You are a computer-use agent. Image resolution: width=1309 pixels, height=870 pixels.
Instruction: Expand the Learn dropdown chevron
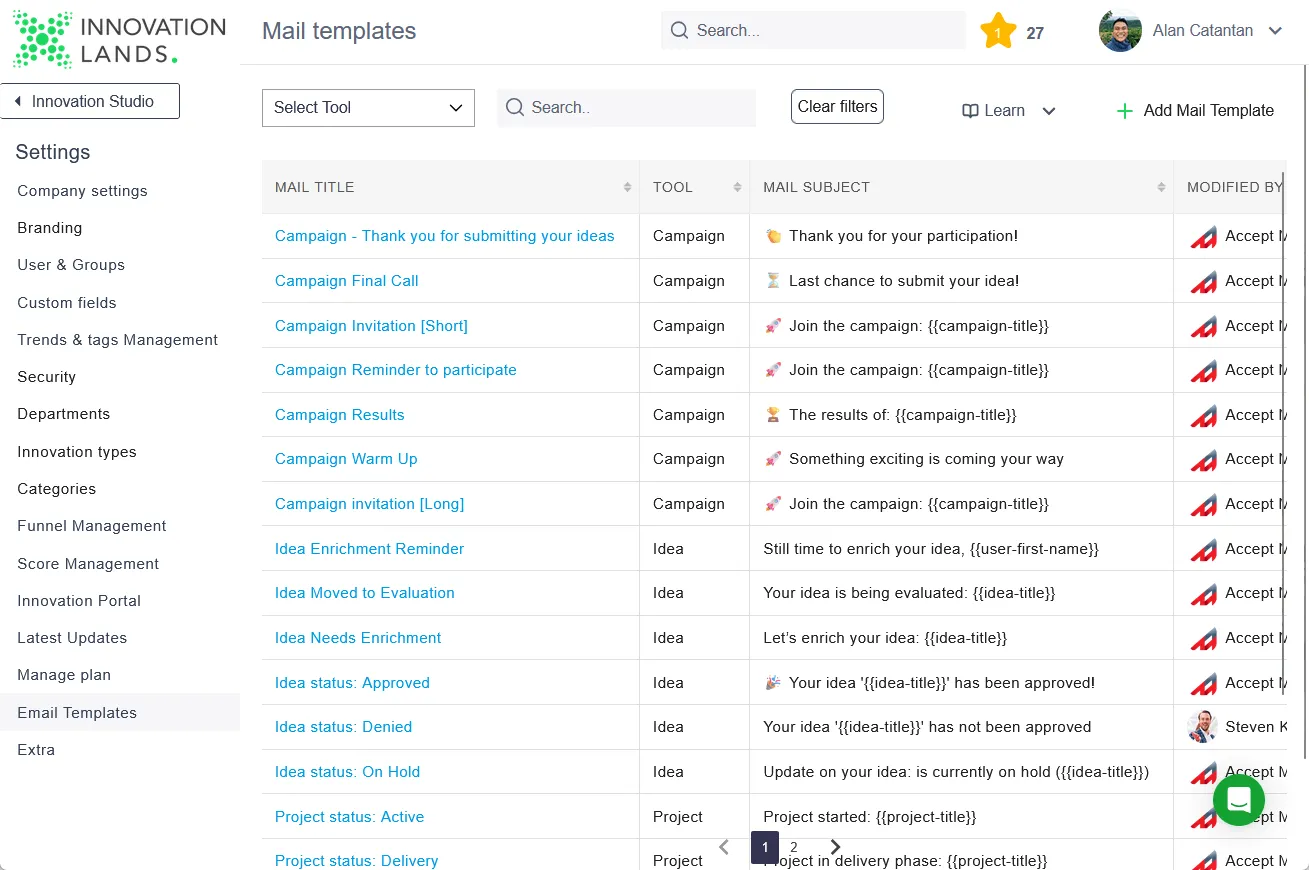point(1049,111)
